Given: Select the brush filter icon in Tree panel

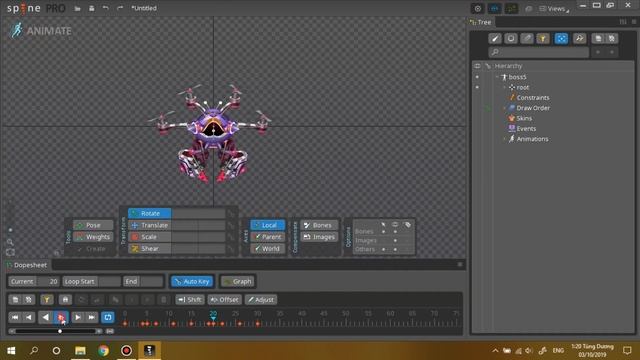Looking at the screenshot, I should (x=495, y=38).
